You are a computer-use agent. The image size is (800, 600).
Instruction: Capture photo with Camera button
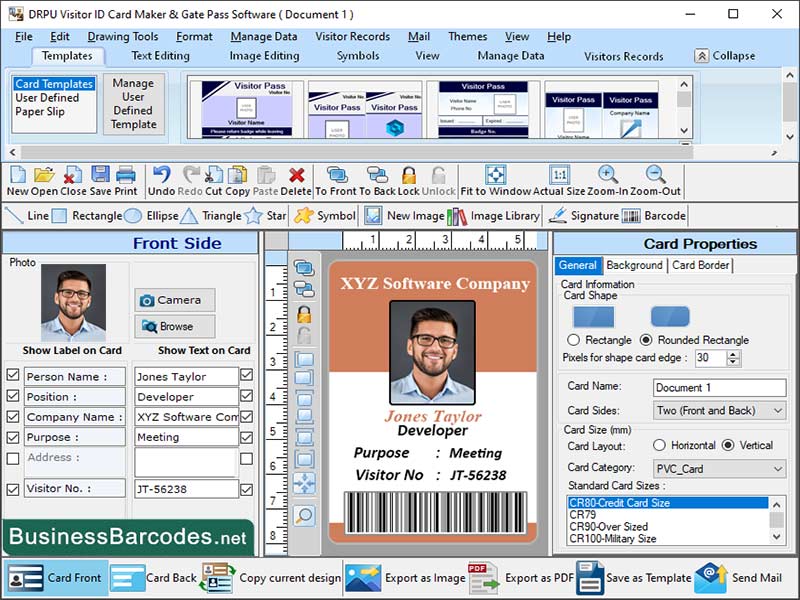[x=175, y=300]
